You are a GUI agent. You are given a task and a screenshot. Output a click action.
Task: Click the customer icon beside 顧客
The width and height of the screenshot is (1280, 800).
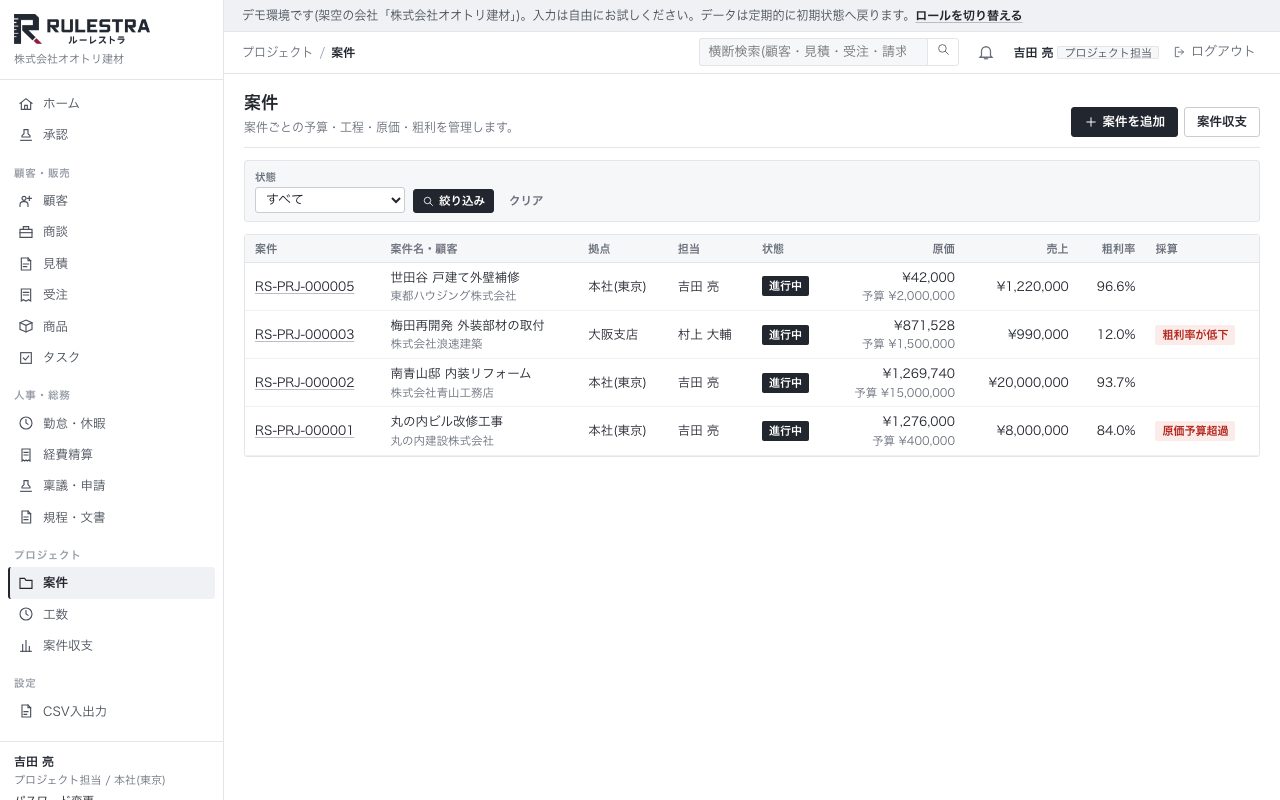click(x=26, y=201)
